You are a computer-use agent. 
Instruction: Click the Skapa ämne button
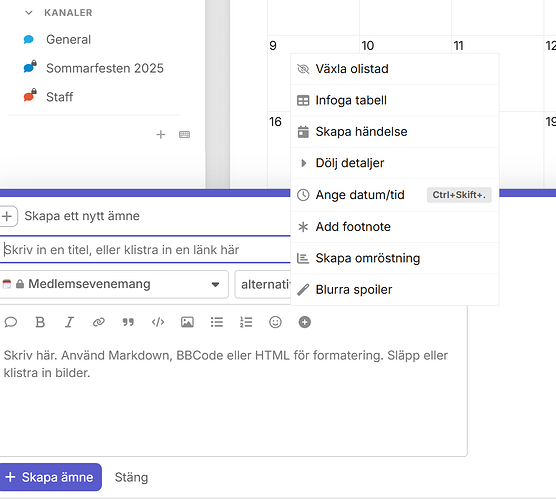tap(50, 477)
